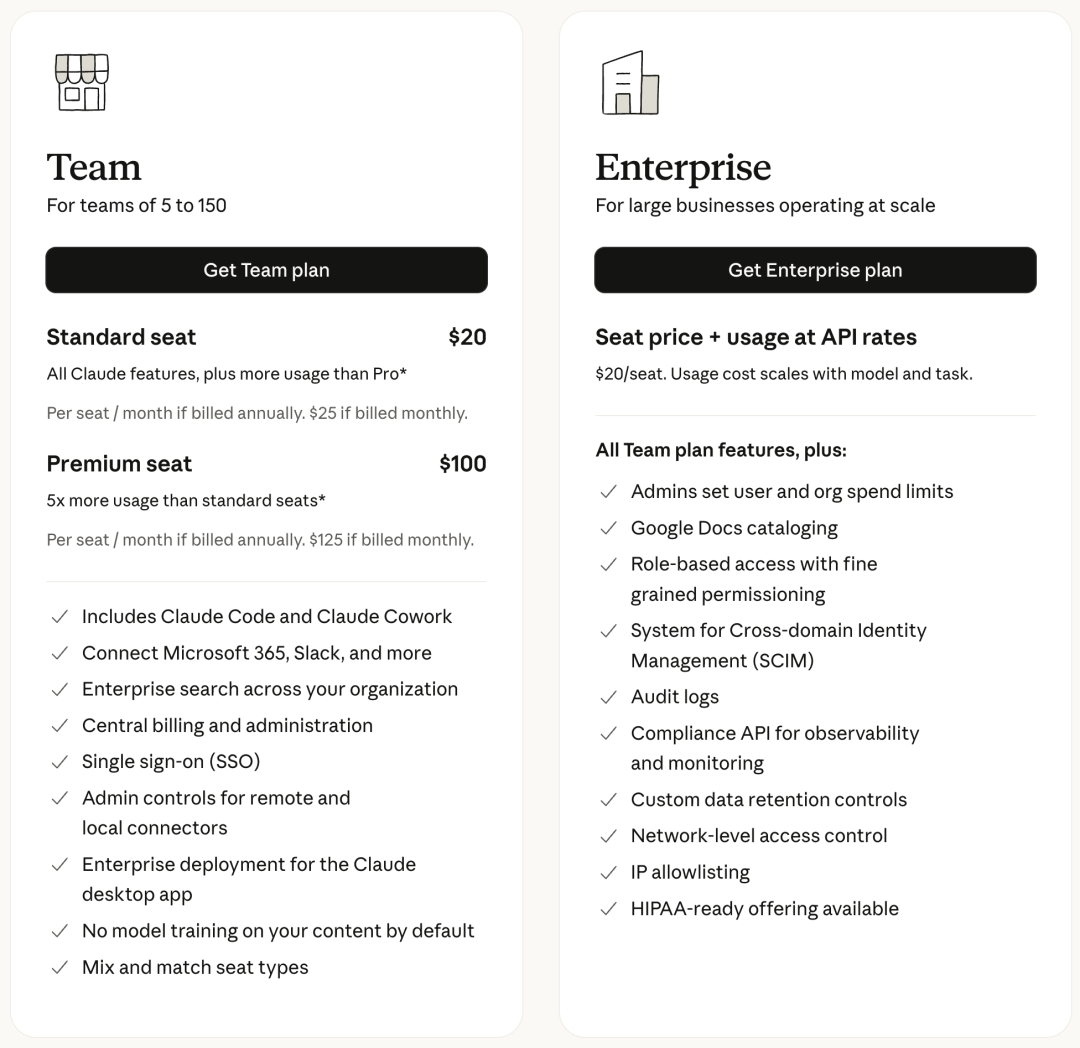This screenshot has height=1048, width=1080.
Task: Click checkmark beside Google Docs cataloging
Action: [x=609, y=528]
